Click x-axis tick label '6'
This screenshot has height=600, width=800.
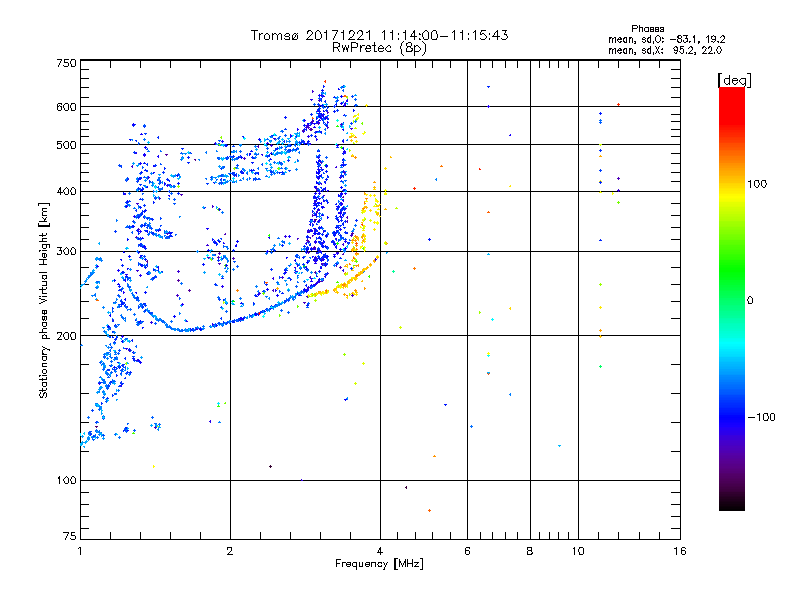(x=467, y=551)
